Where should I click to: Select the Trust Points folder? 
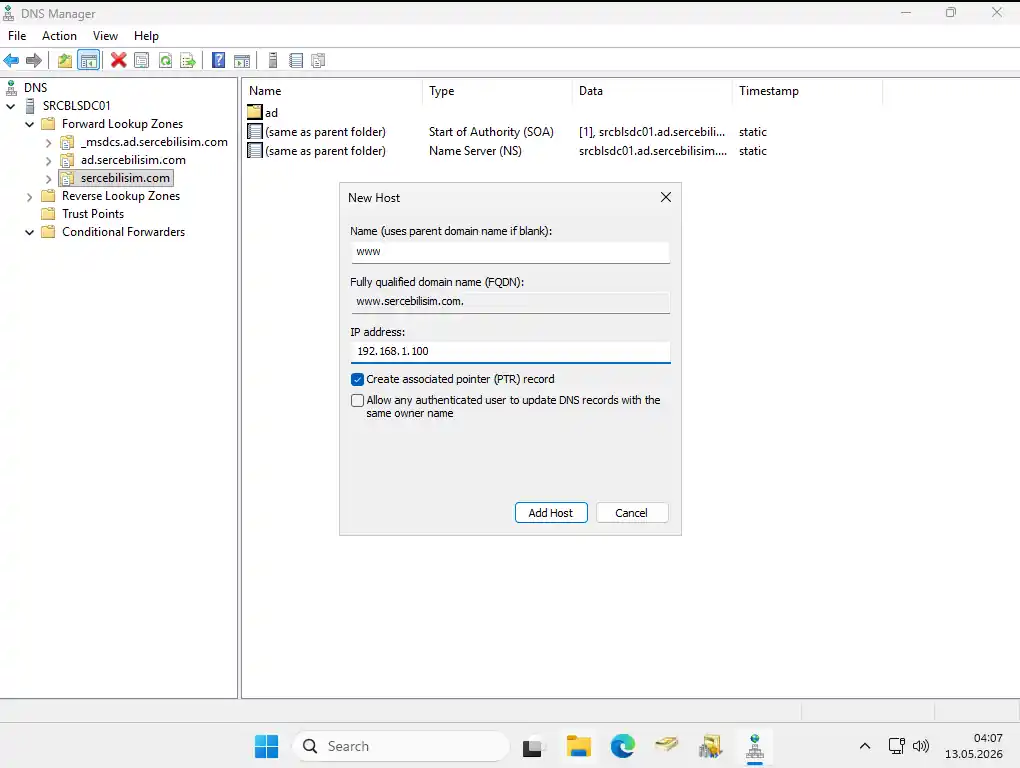click(92, 214)
